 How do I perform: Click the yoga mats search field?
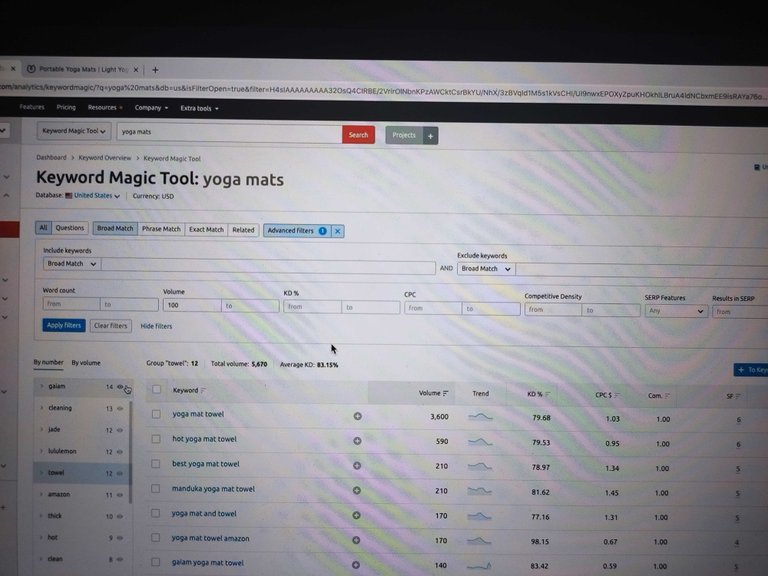pyautogui.click(x=229, y=132)
